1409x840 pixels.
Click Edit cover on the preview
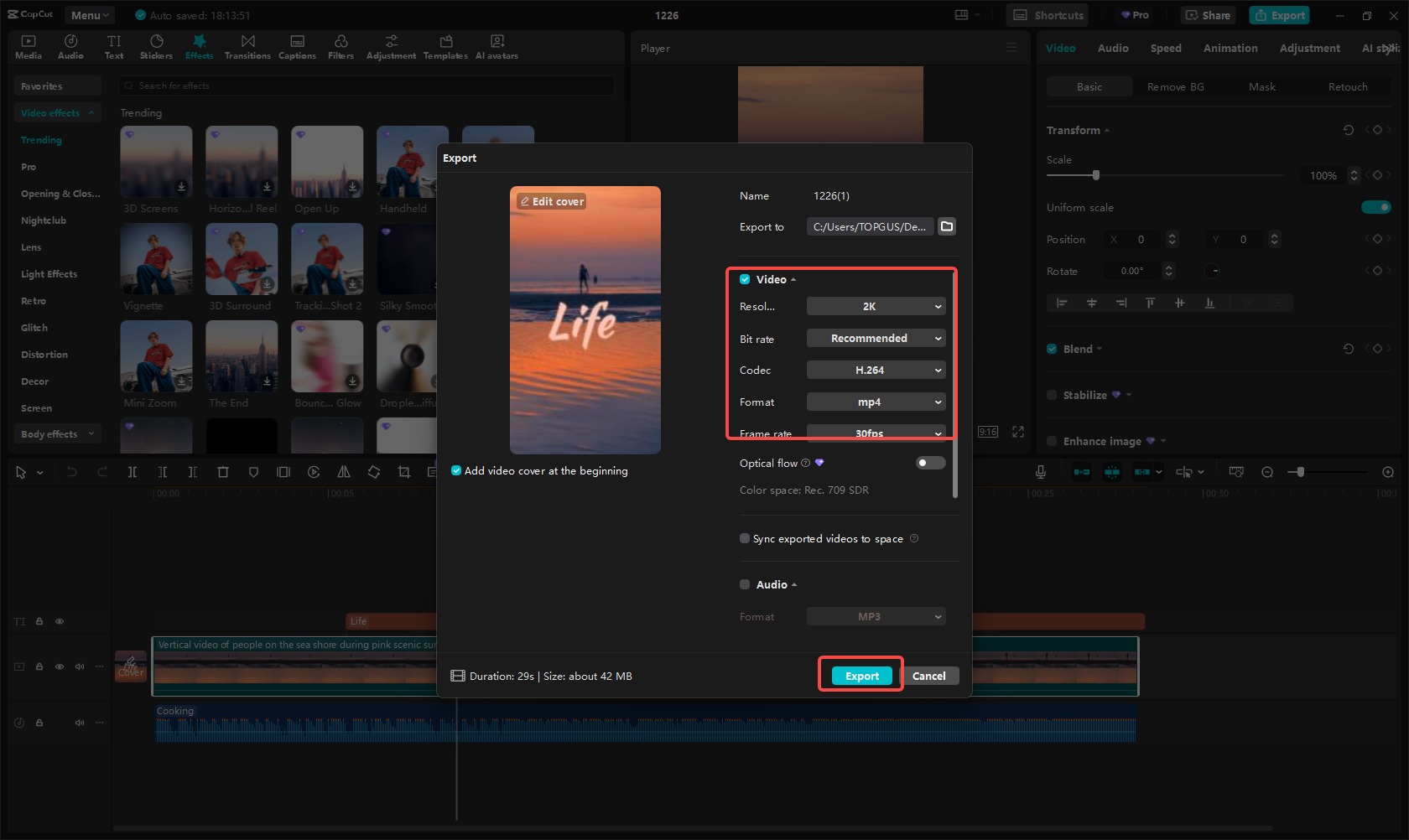click(550, 201)
